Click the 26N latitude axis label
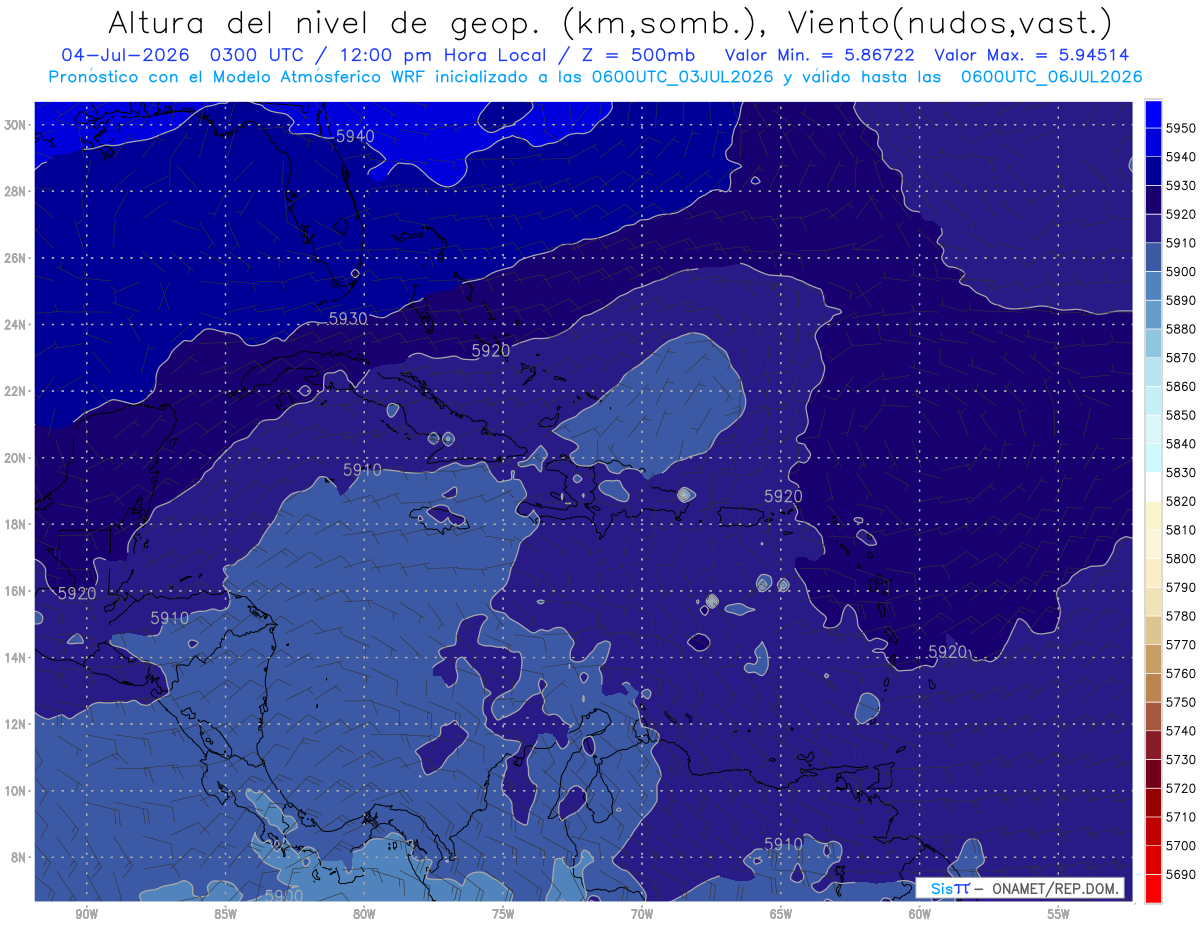The image size is (1200, 927). [x=15, y=258]
